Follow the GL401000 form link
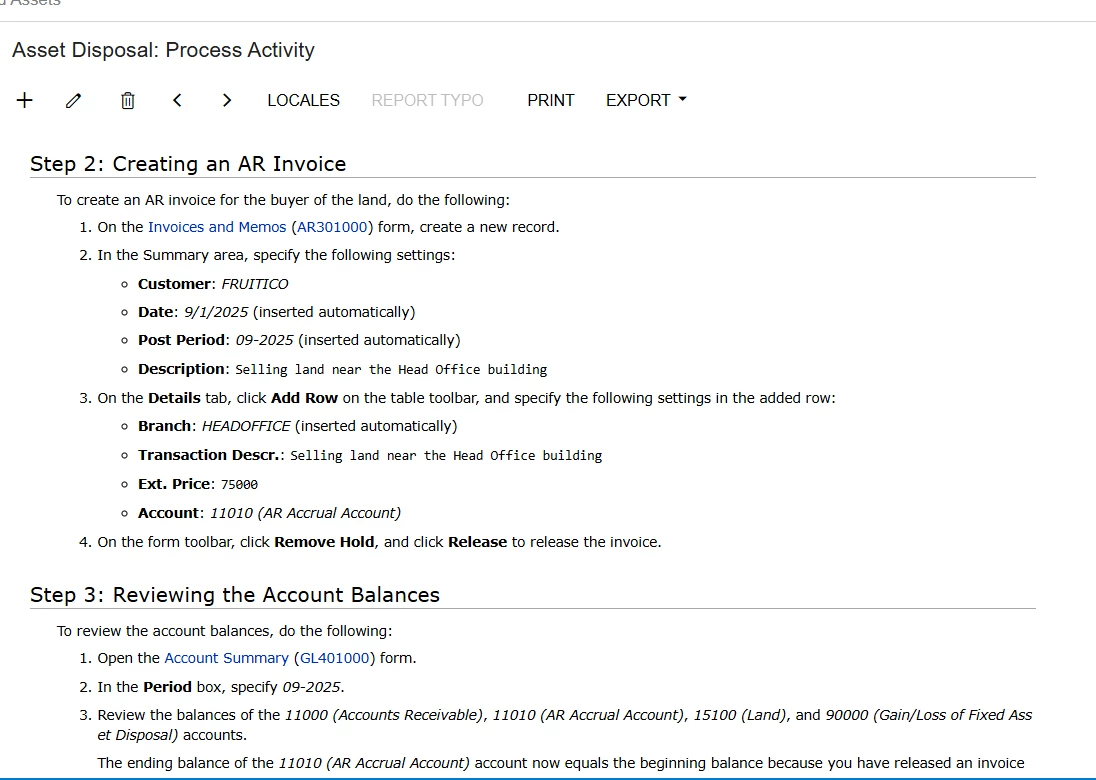 (334, 658)
